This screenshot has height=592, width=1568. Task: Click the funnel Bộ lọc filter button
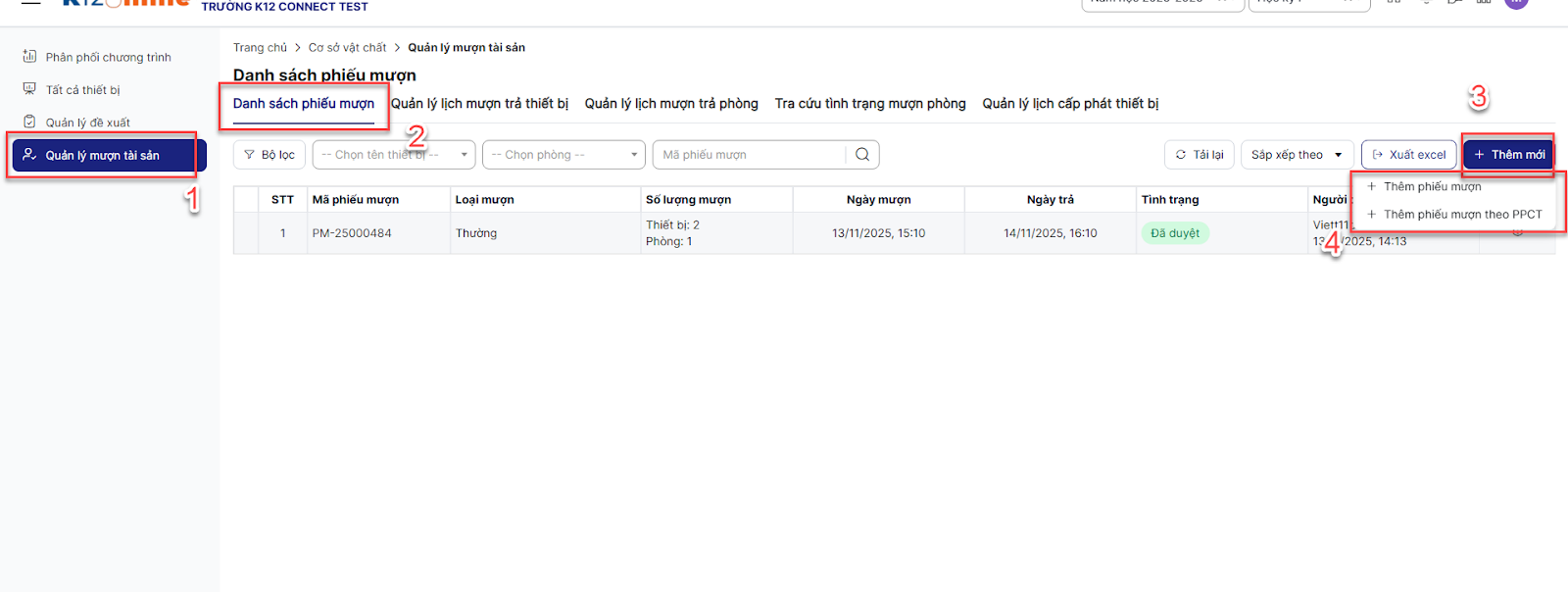(x=269, y=155)
